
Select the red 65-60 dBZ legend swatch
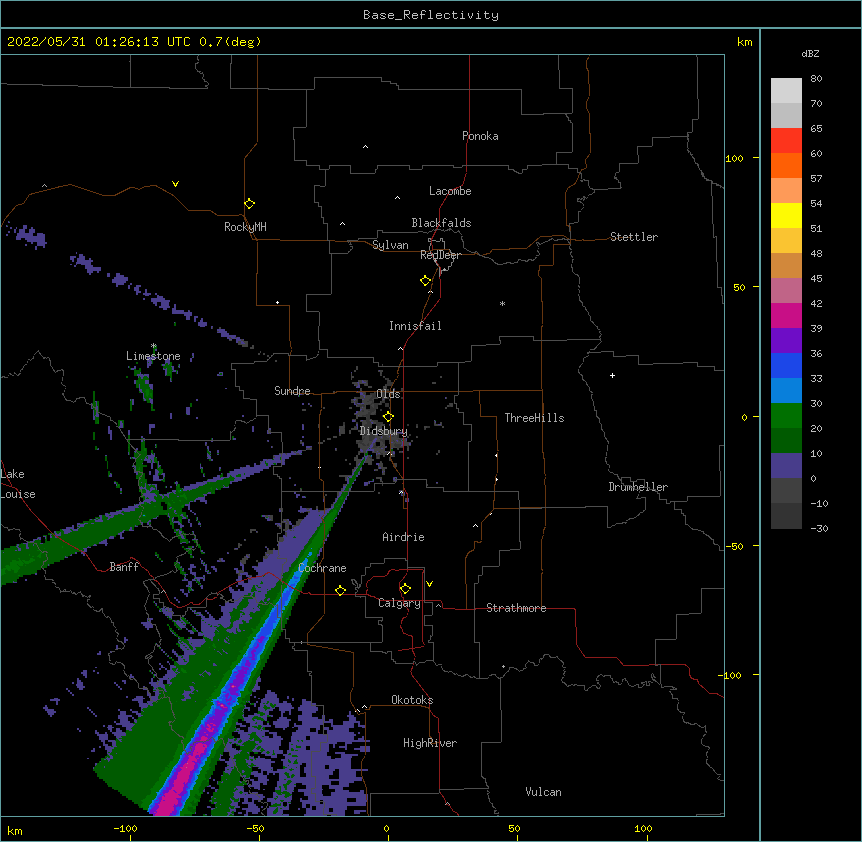point(786,140)
